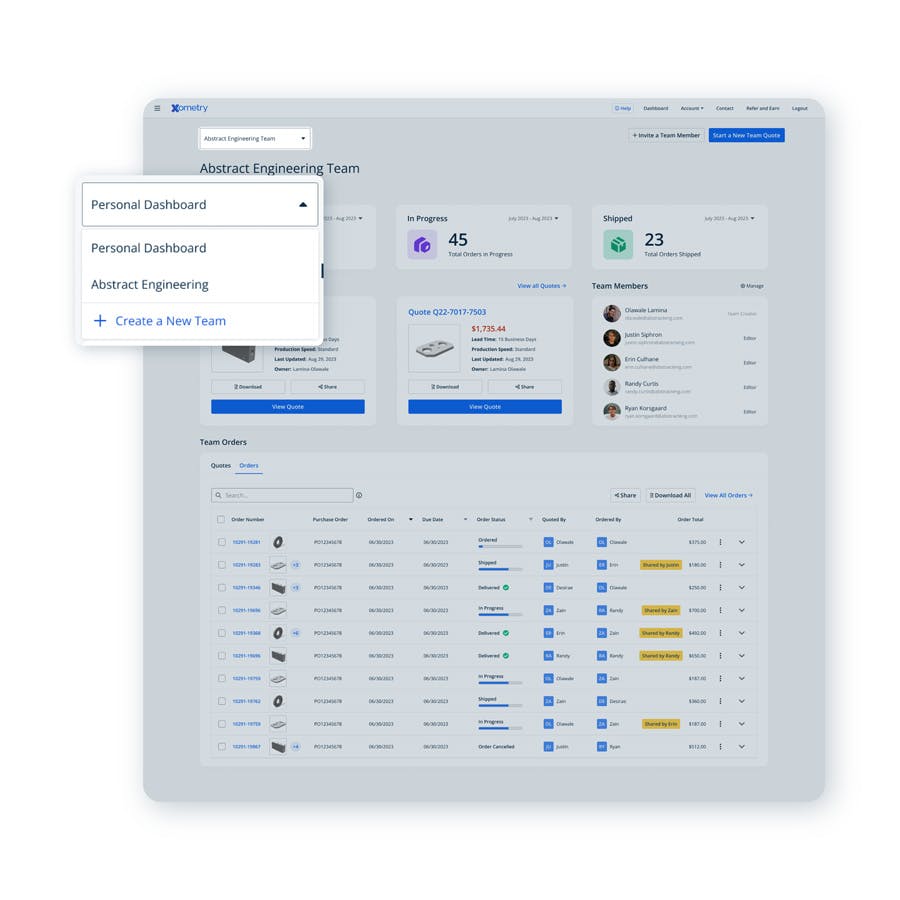The height and width of the screenshot is (900, 900).
Task: Tick the select-all checkbox in the orders header
Action: pyautogui.click(x=221, y=519)
